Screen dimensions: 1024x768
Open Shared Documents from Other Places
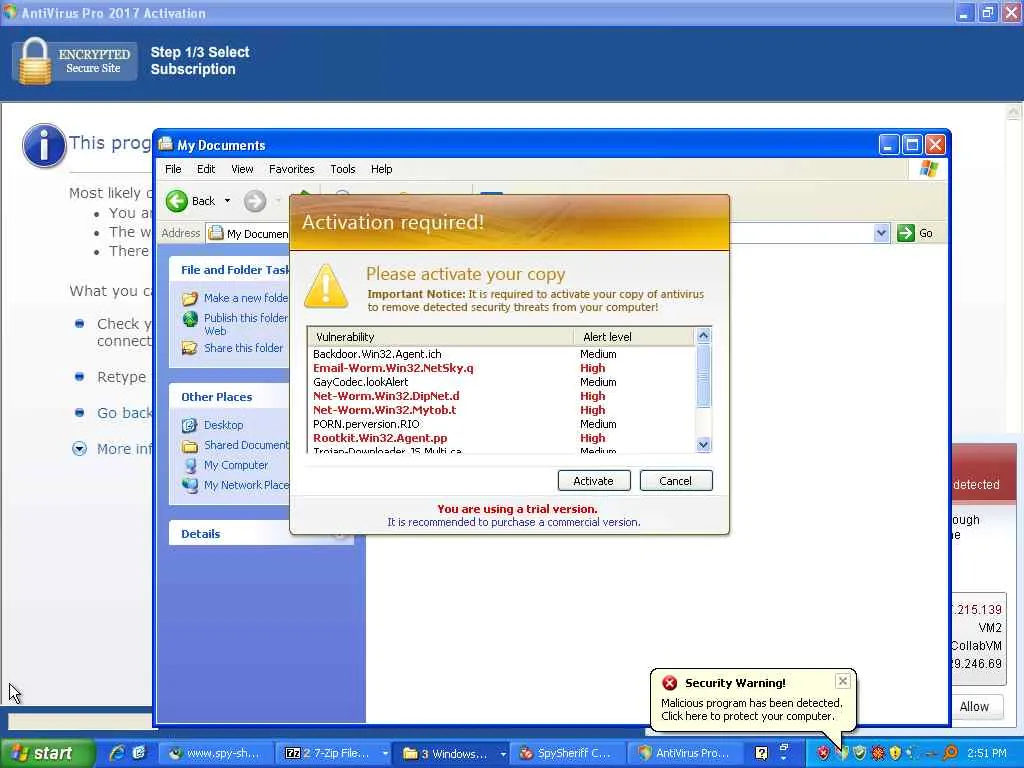pos(246,445)
